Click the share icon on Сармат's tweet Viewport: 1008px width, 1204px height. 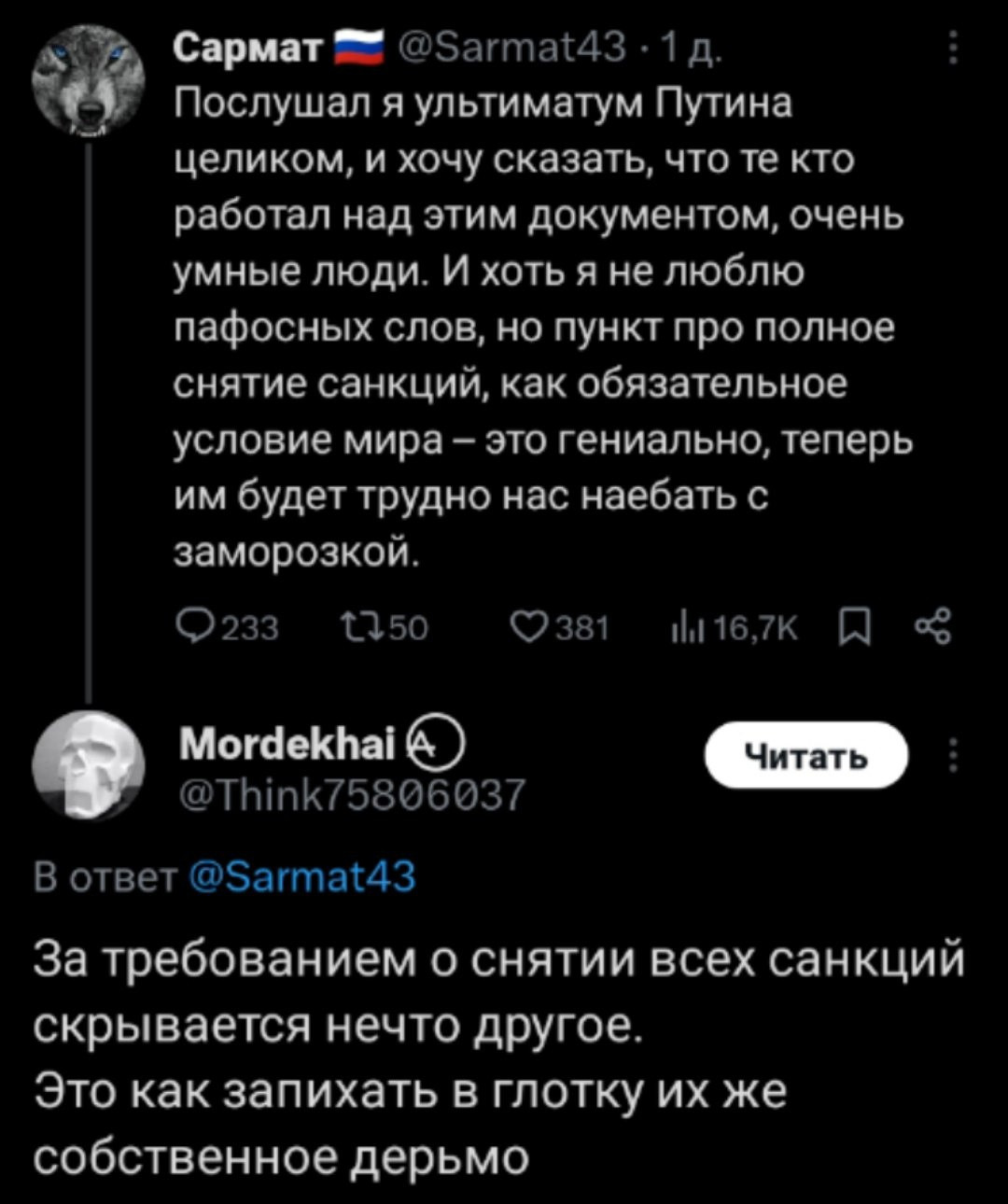click(x=934, y=627)
